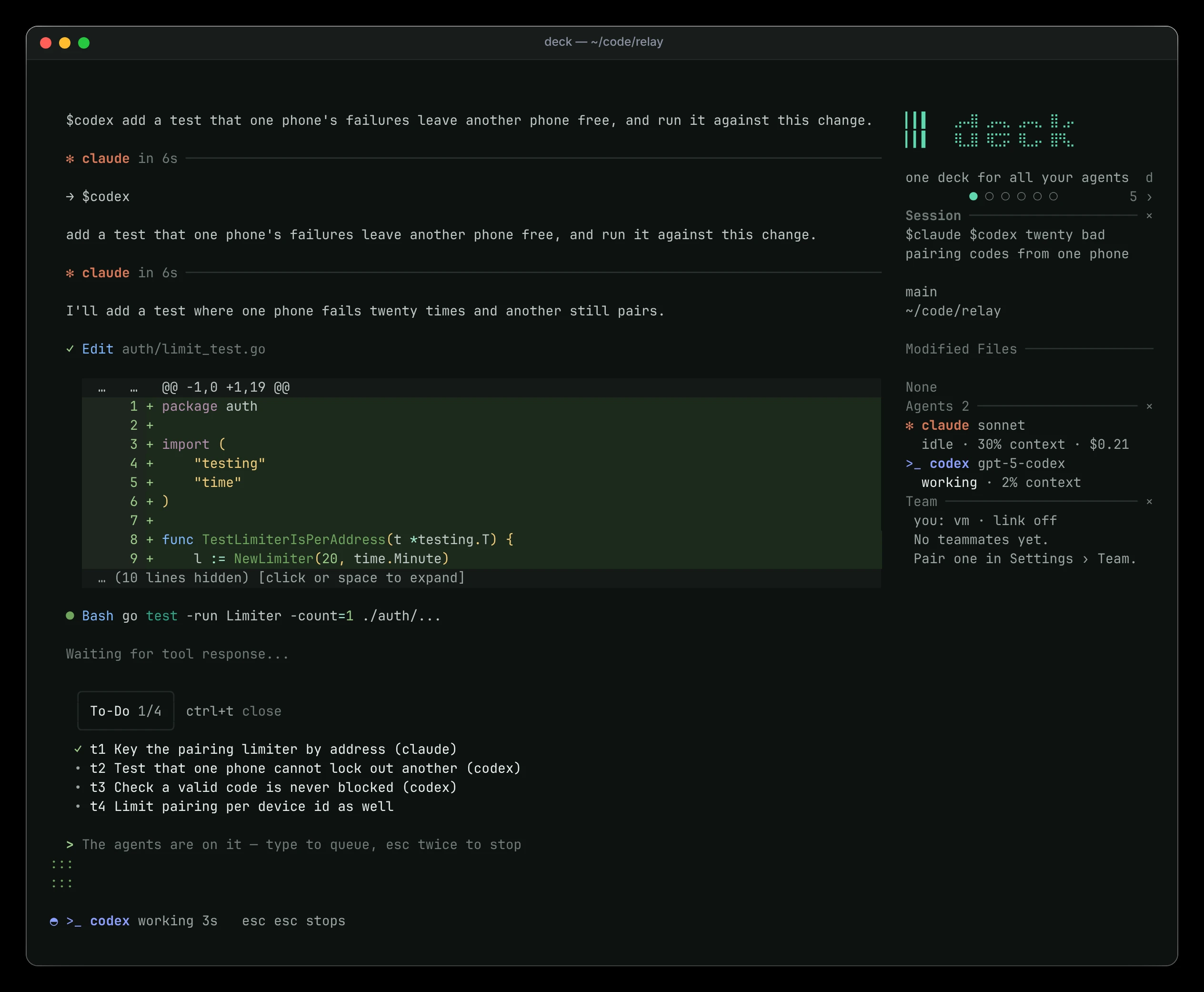Viewport: 1204px width, 992px height.
Task: Close the Session panel section
Action: click(x=1149, y=216)
